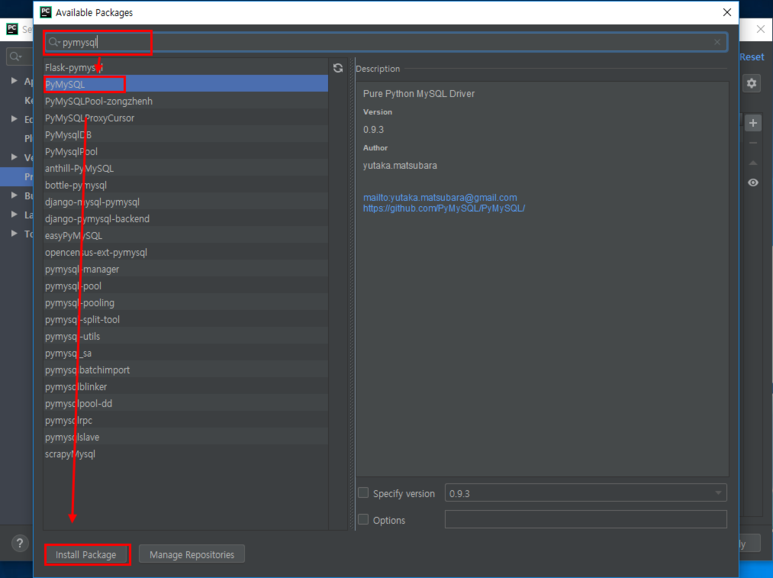Click the search magnifier icon in Available Packages
Image resolution: width=773 pixels, height=578 pixels.
point(53,42)
